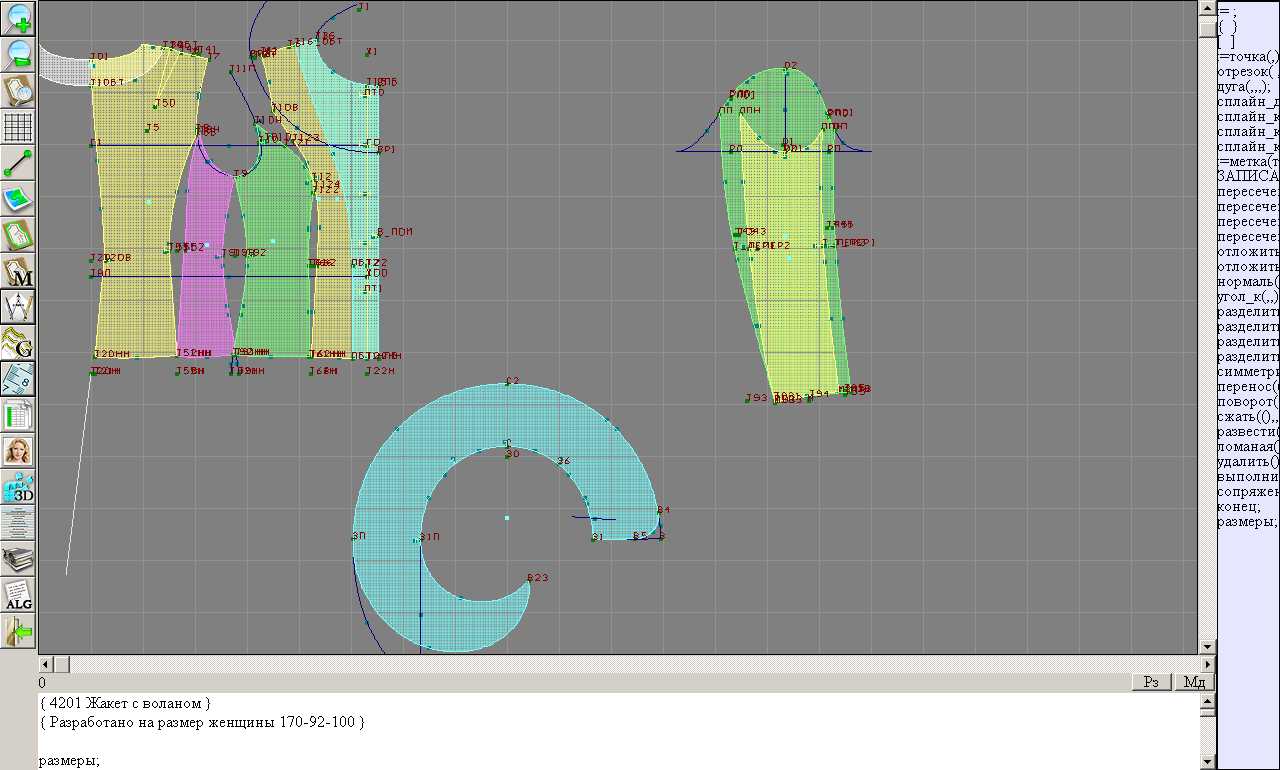Open the 3D view icon
The height and width of the screenshot is (770, 1280).
pos(19,487)
